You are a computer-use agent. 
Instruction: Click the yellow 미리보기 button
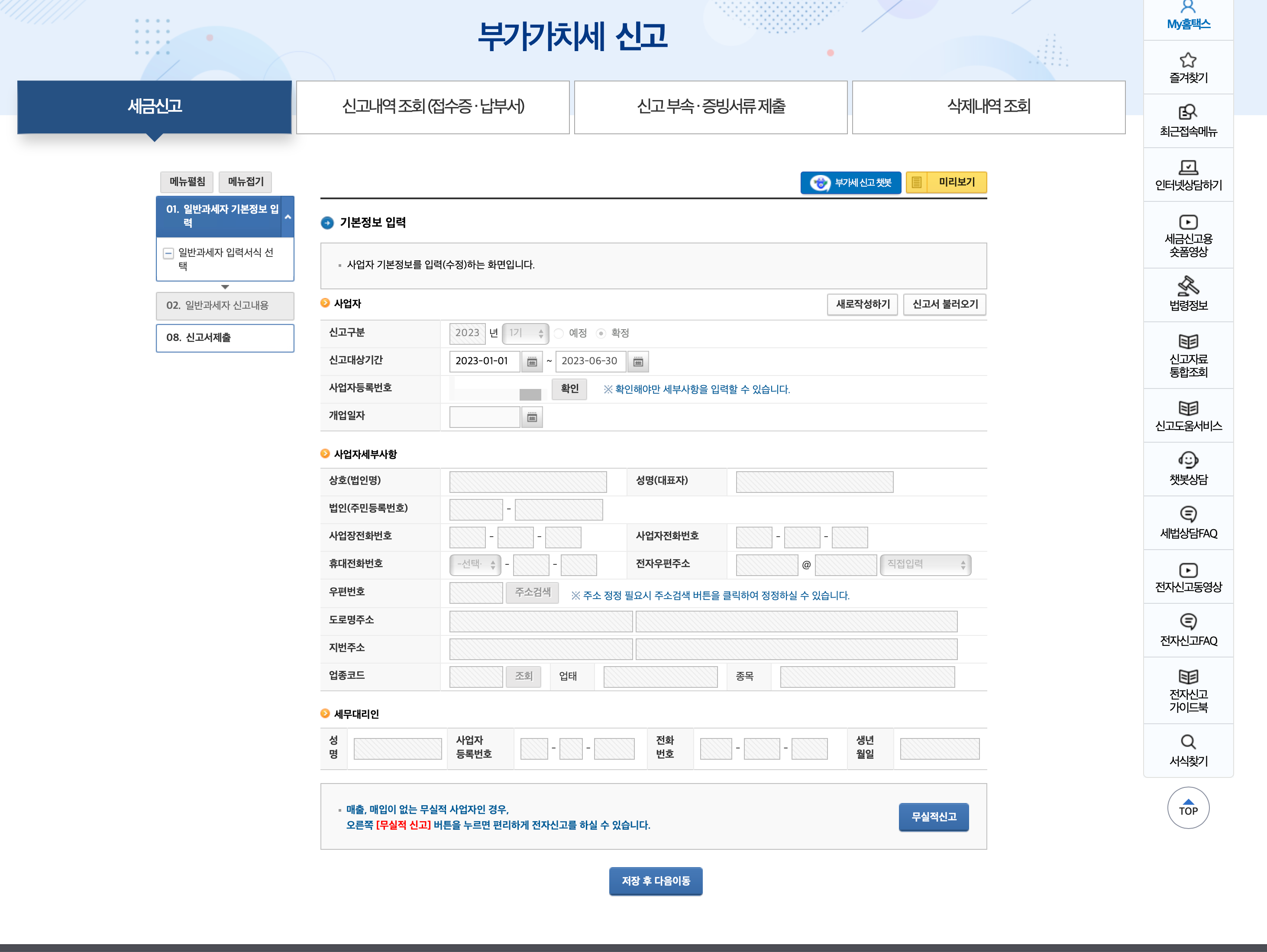coord(946,183)
